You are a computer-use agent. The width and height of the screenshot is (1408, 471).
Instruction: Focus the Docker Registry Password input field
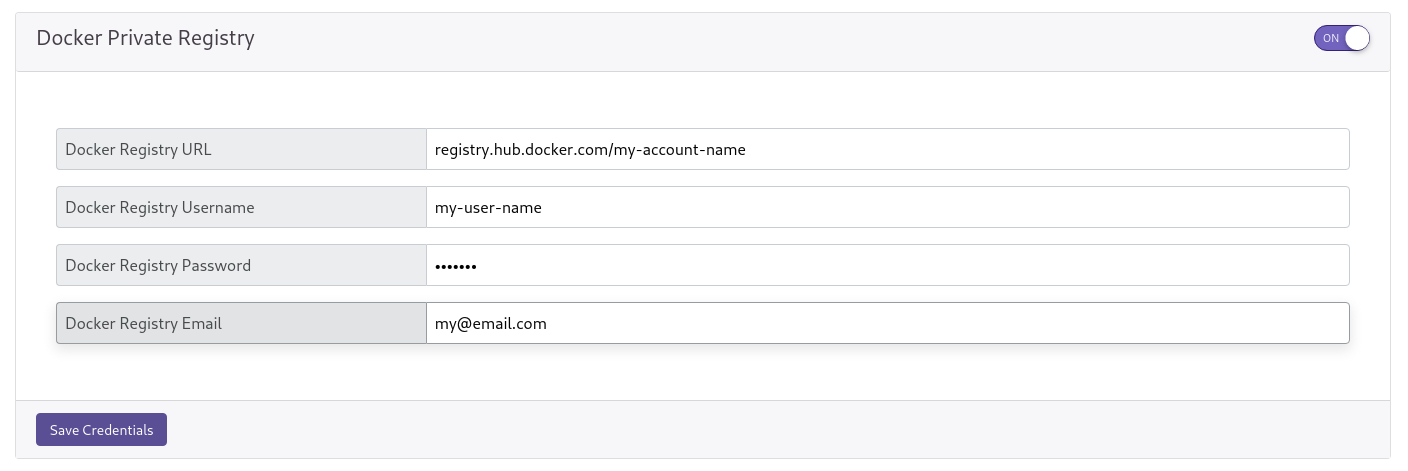click(x=887, y=265)
